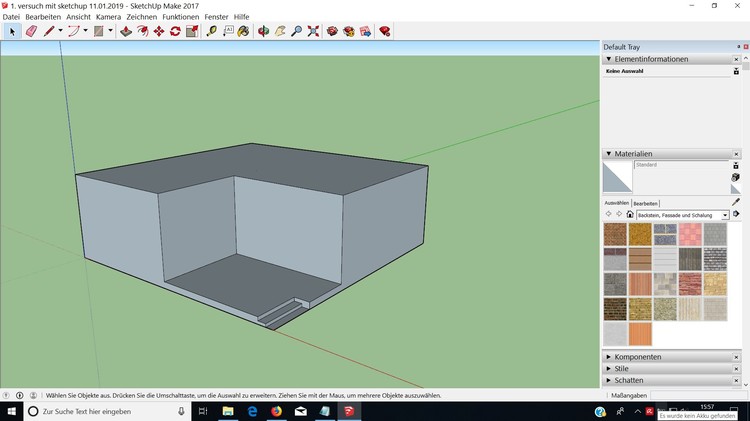Switch to the Auswählen materials tab
The image size is (750, 421).
(x=617, y=203)
